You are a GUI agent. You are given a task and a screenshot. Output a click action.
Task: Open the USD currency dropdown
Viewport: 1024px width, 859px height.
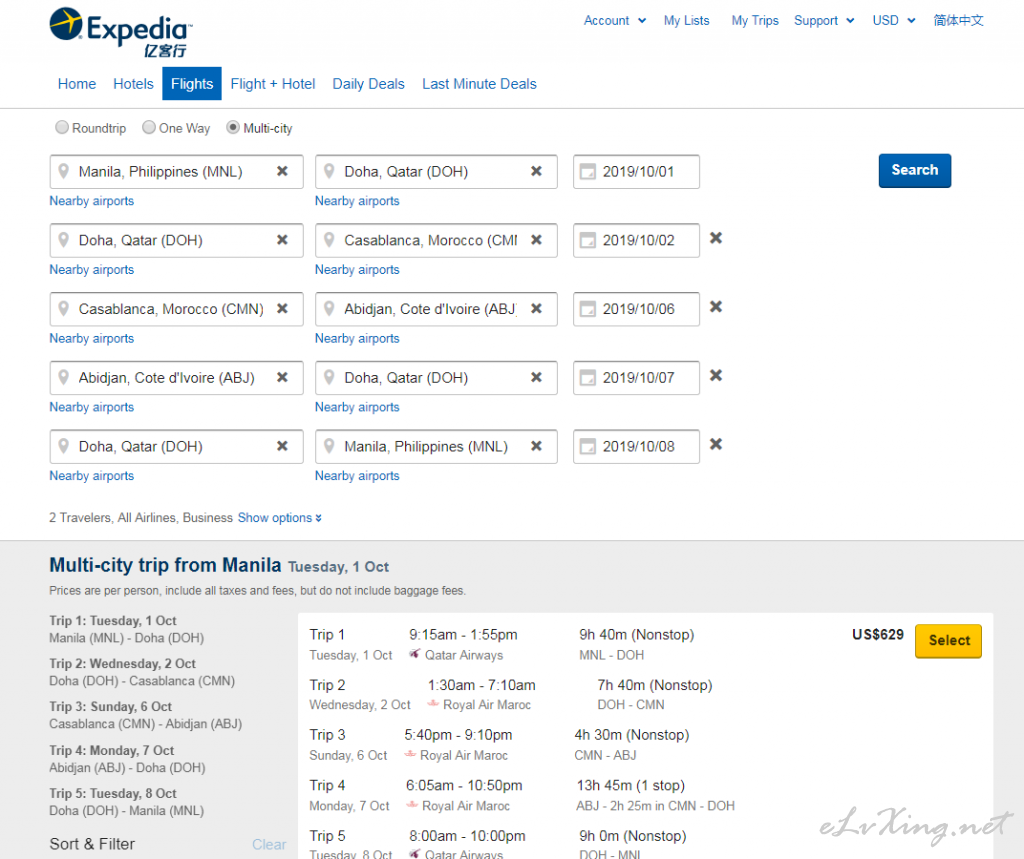click(x=893, y=20)
